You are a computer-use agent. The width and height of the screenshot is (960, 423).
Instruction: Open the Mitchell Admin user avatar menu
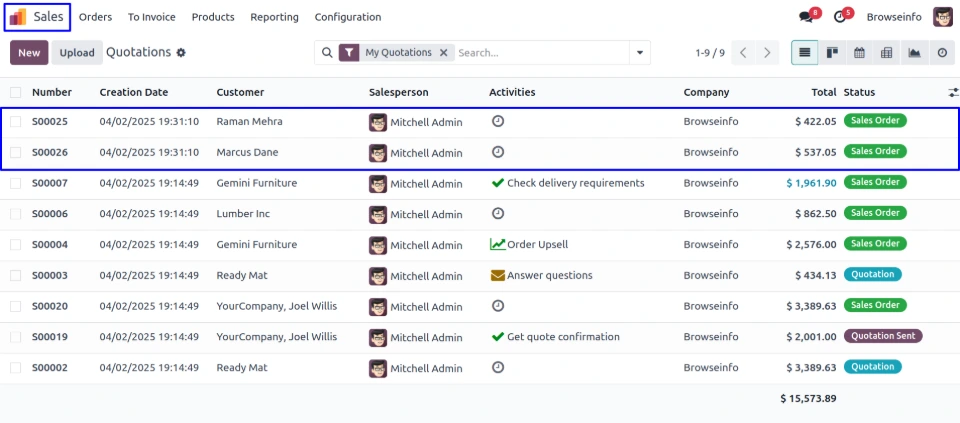pos(942,17)
